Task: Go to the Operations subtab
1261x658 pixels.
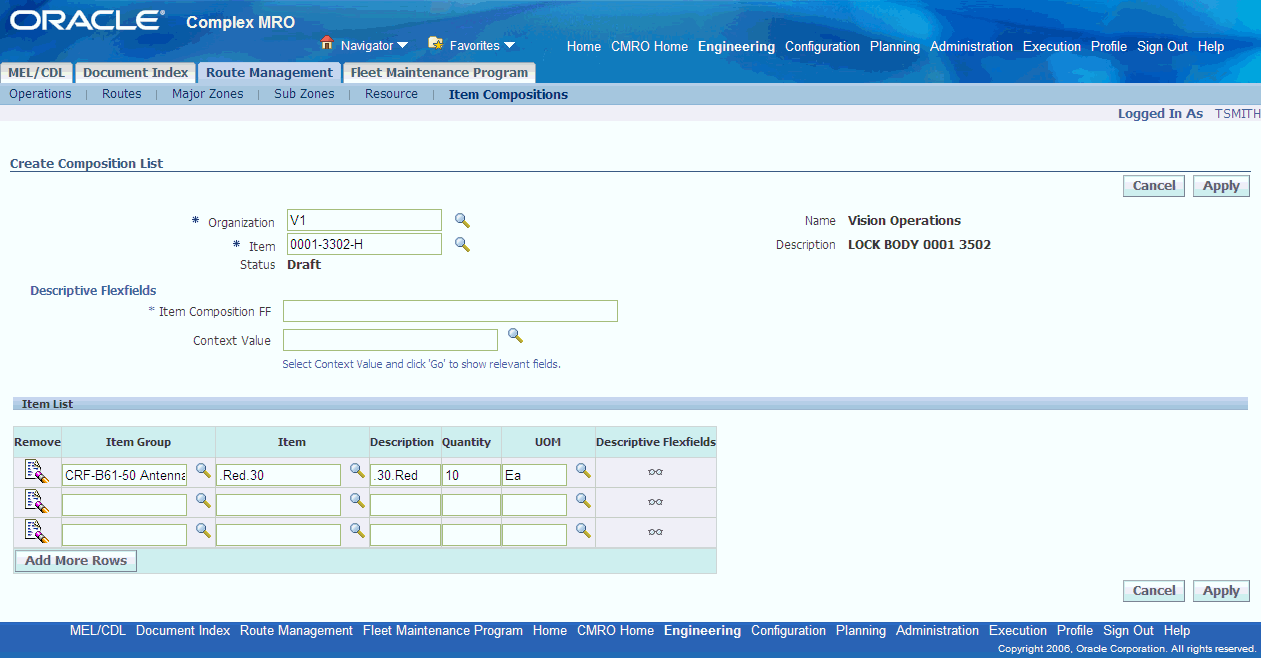Action: (40, 94)
